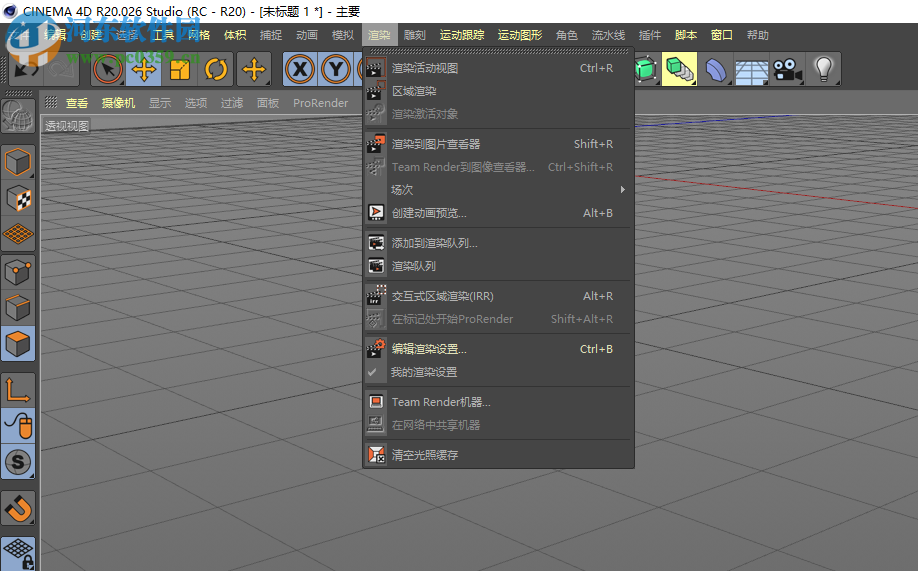Screen dimensions: 918x571
Task: Switch to Texture mode checkered cube
Action: click(18, 199)
